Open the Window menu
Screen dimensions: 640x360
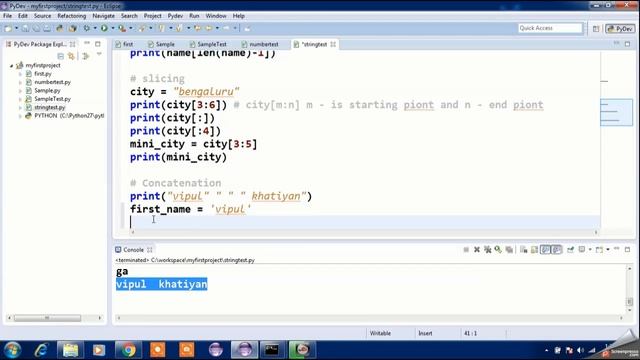(216, 16)
